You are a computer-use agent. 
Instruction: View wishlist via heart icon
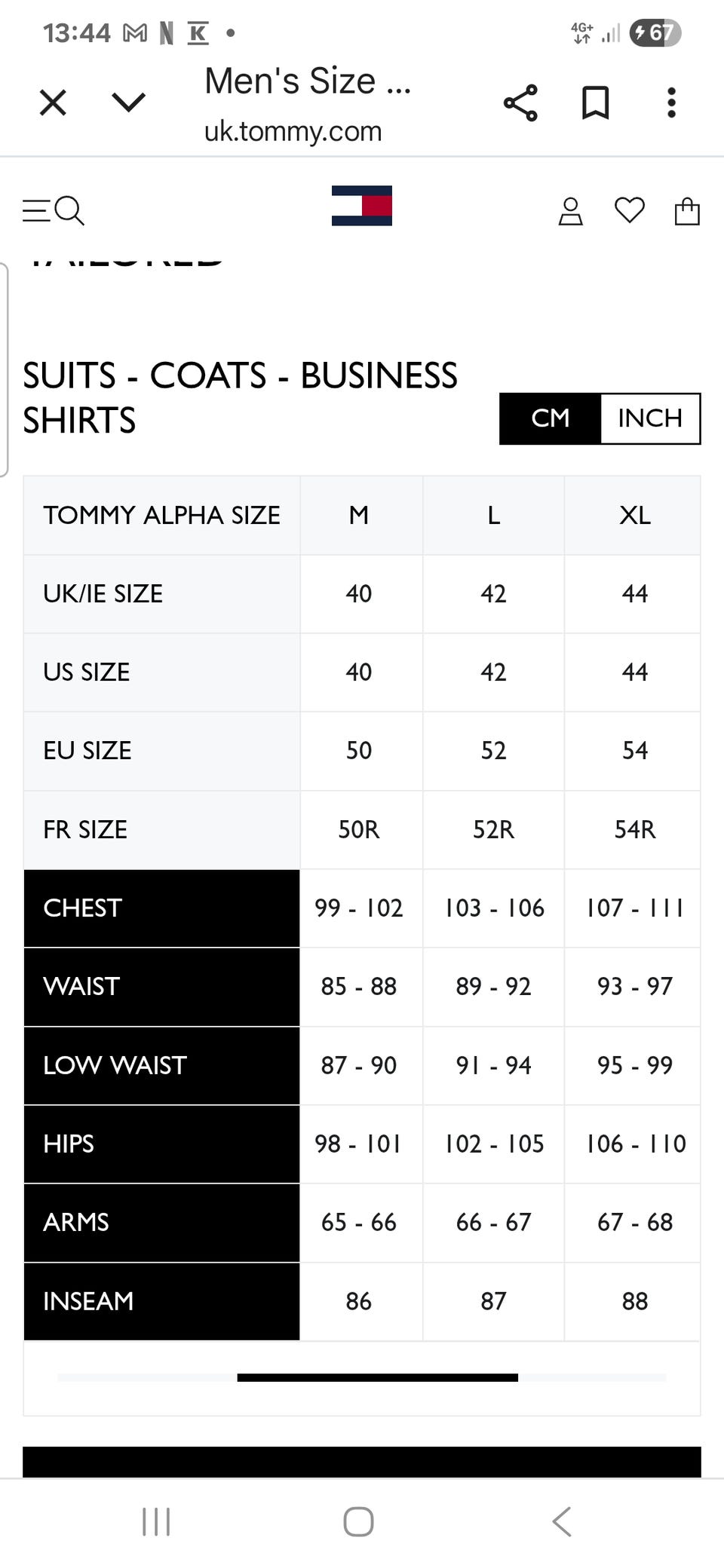[629, 210]
